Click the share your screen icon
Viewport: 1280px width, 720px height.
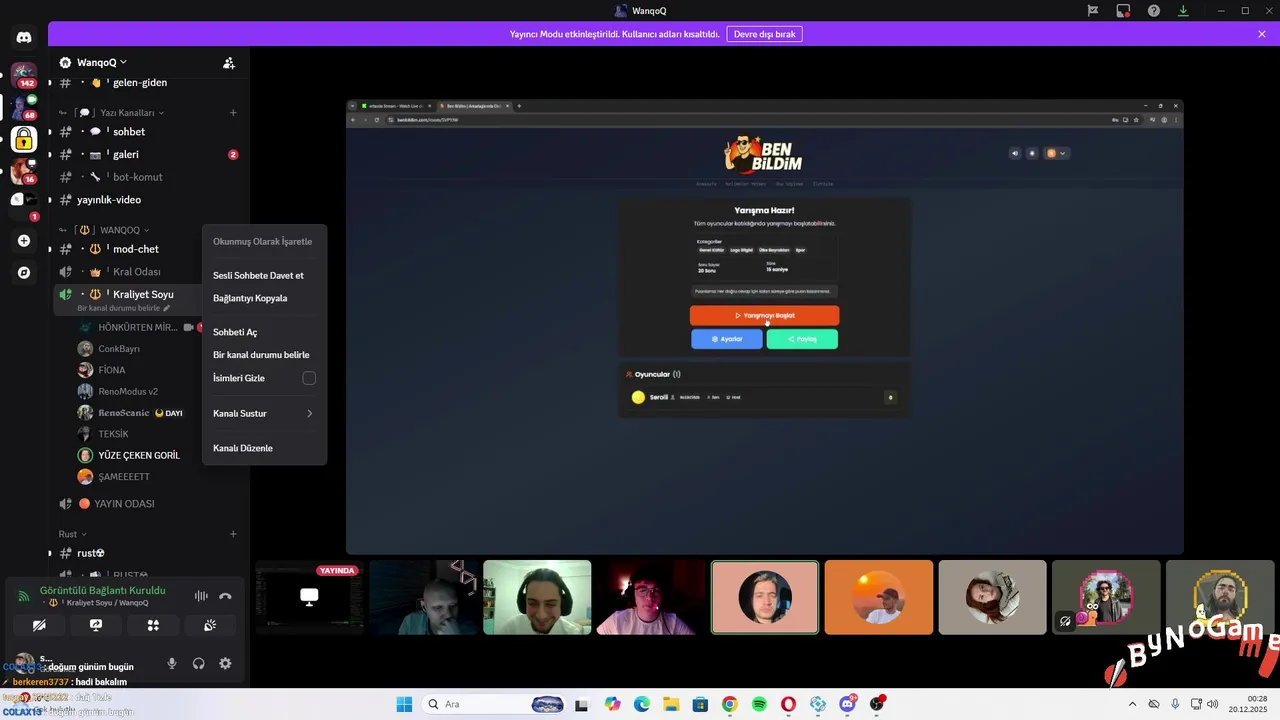[96, 625]
